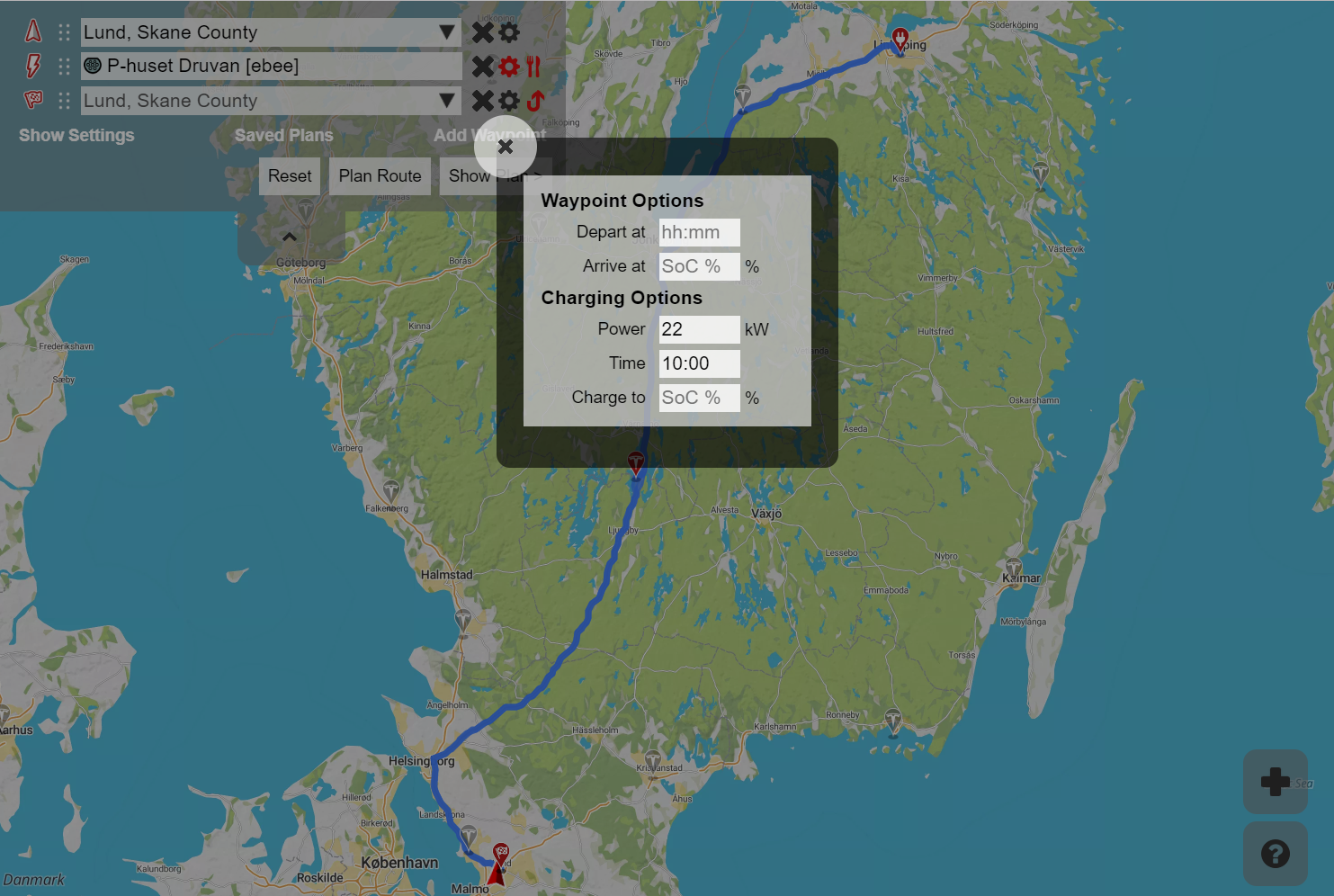Click the red Tesla supercharger marker on route
This screenshot has width=1334, height=896.
[636, 464]
